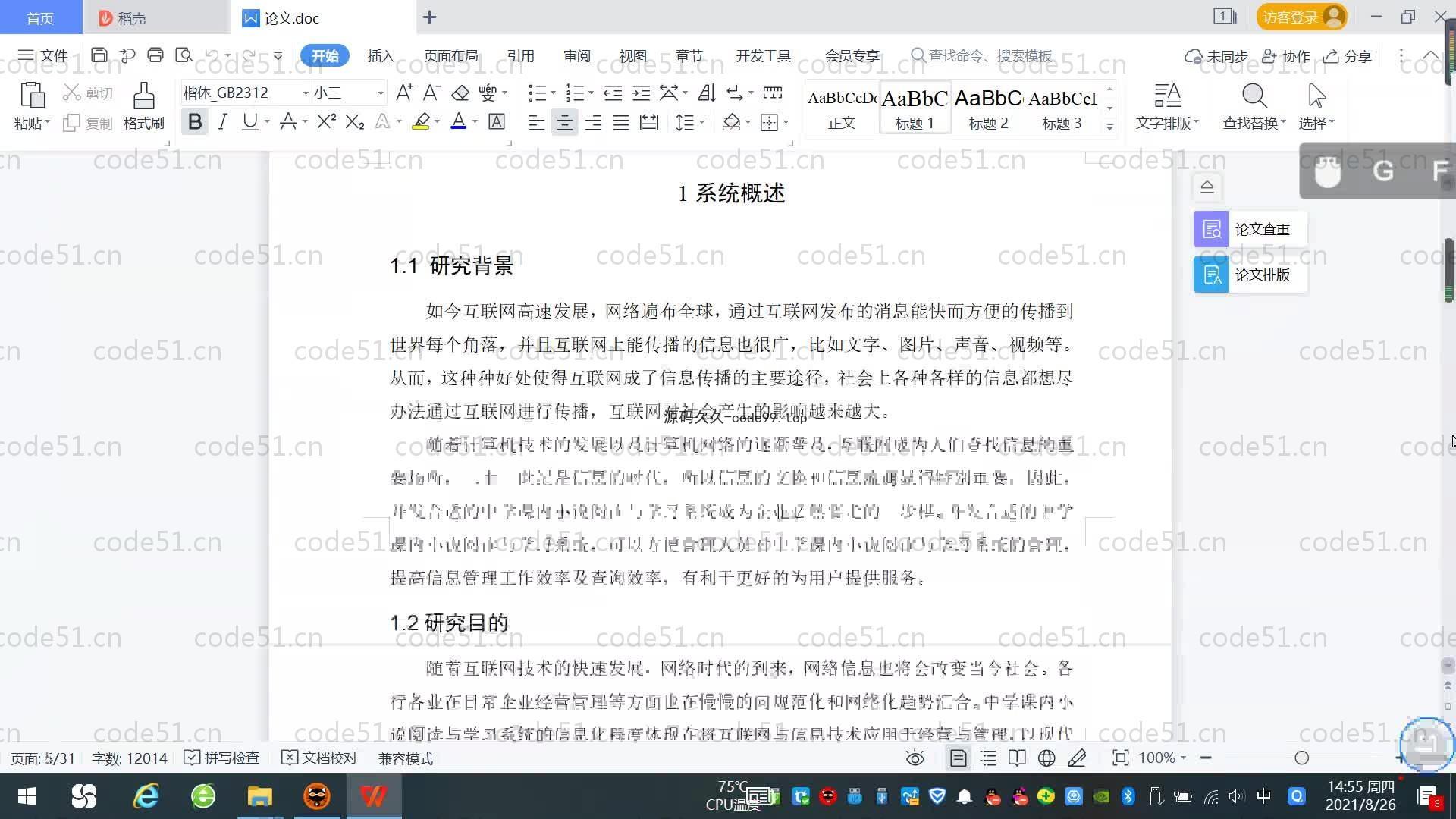The height and width of the screenshot is (819, 1456).
Task: Click the zoom slider handle
Action: point(1302,758)
